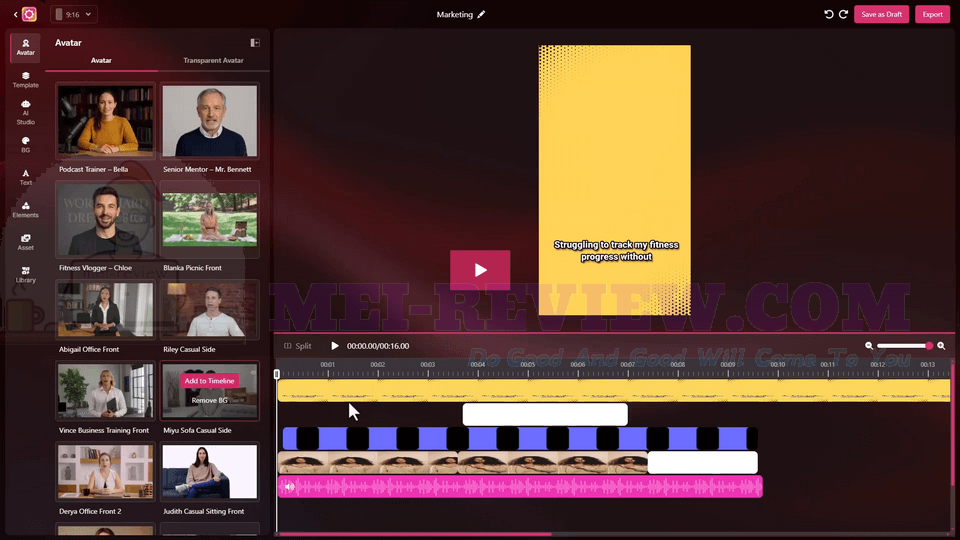
Task: Select Judith Casual Sitting Front avatar
Action: coord(209,471)
